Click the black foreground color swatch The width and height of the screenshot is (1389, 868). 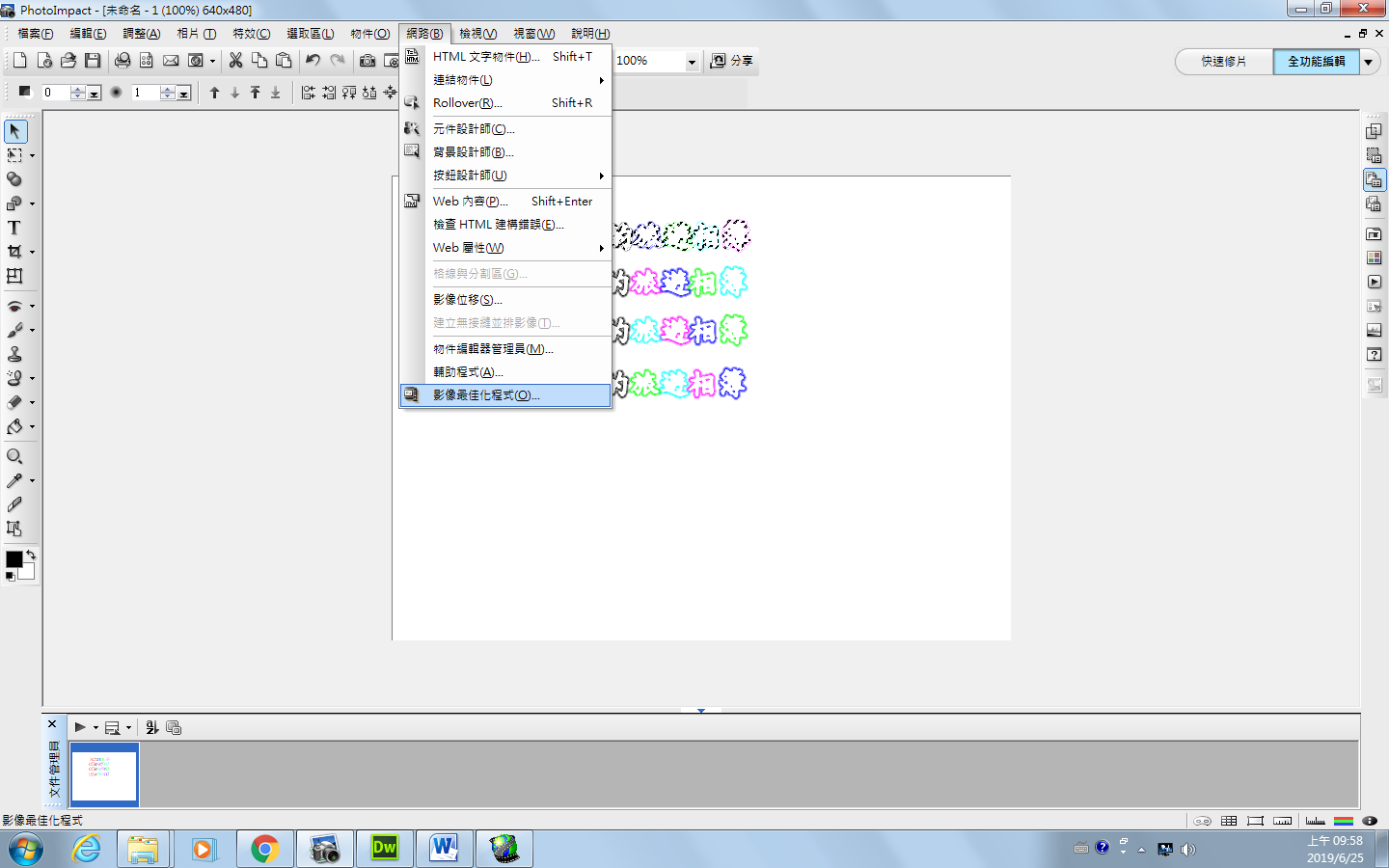[14, 560]
